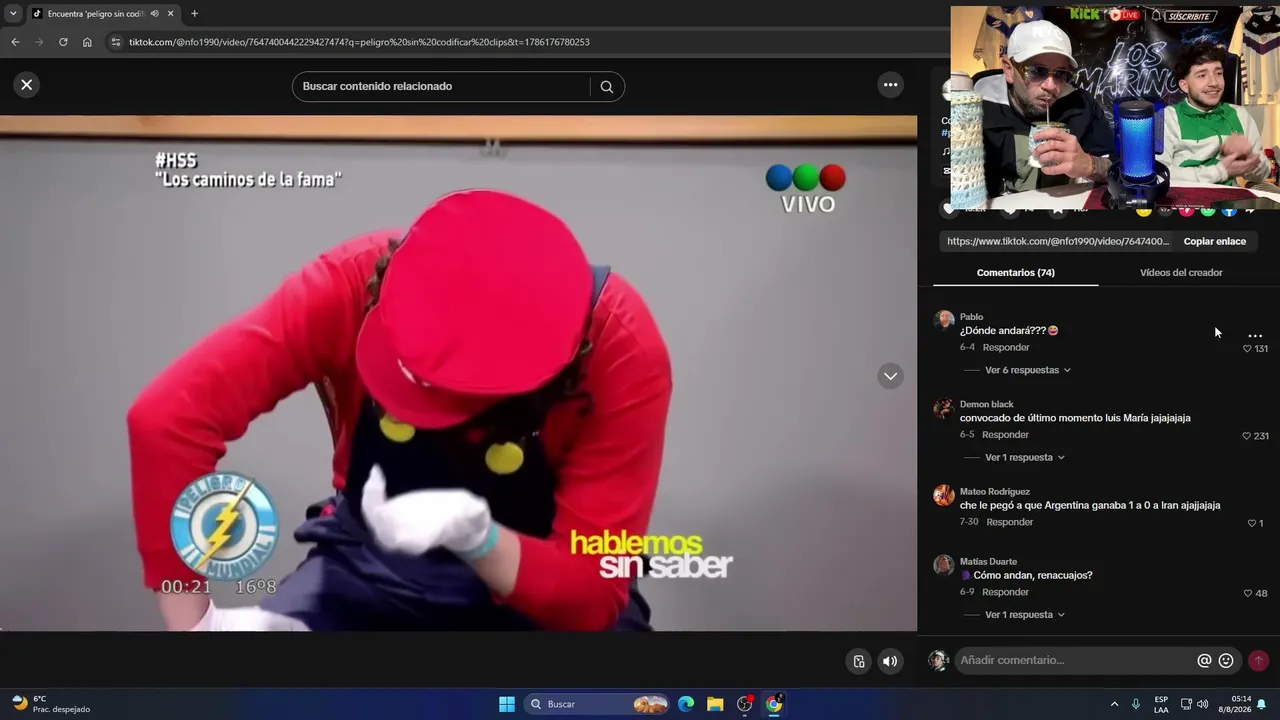Open a new browser tab
Viewport: 1280px width, 720px height.
(194, 14)
